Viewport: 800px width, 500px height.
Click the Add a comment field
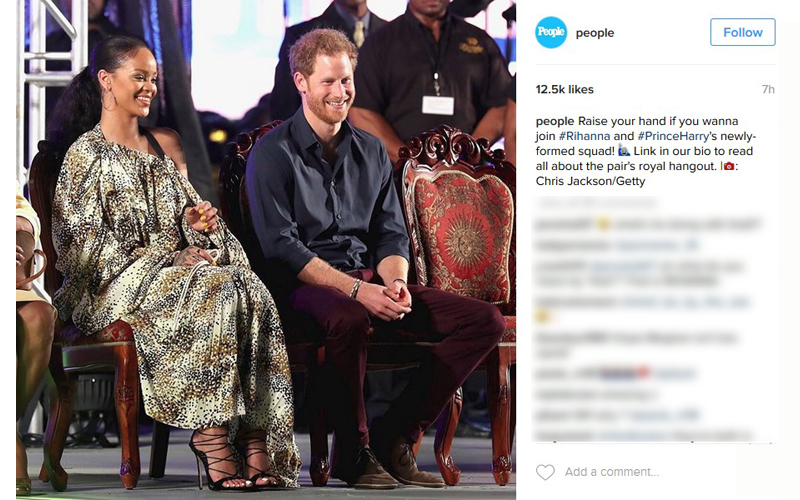611,472
